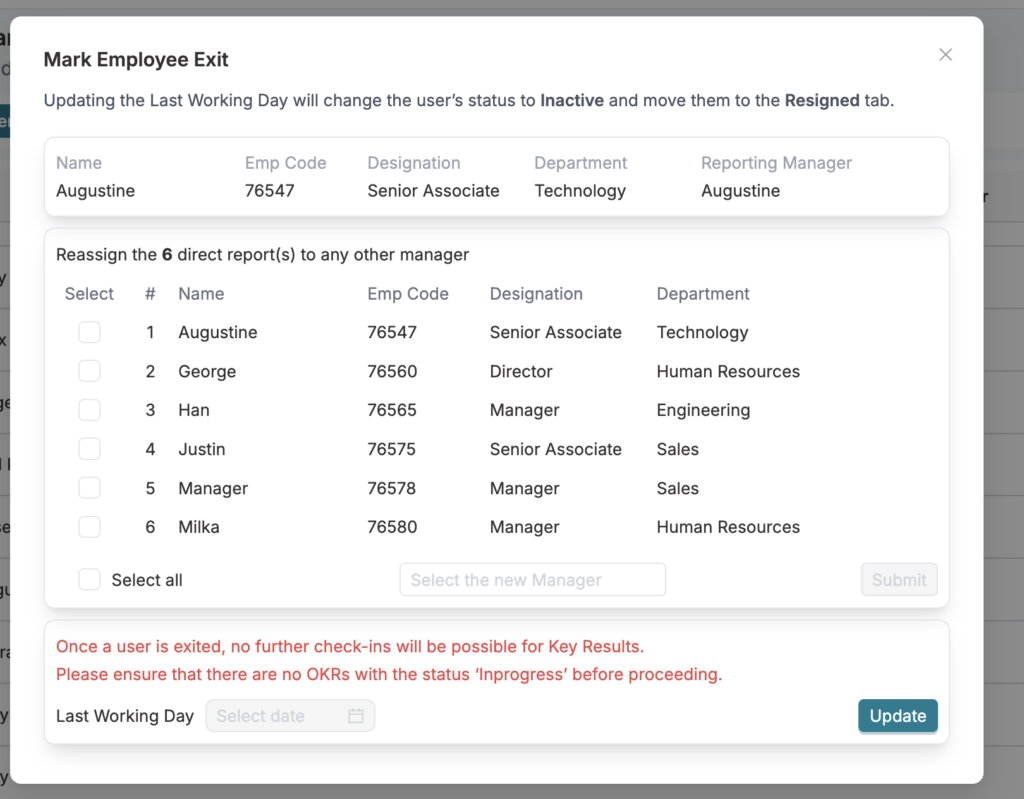Click the Update button

[897, 716]
